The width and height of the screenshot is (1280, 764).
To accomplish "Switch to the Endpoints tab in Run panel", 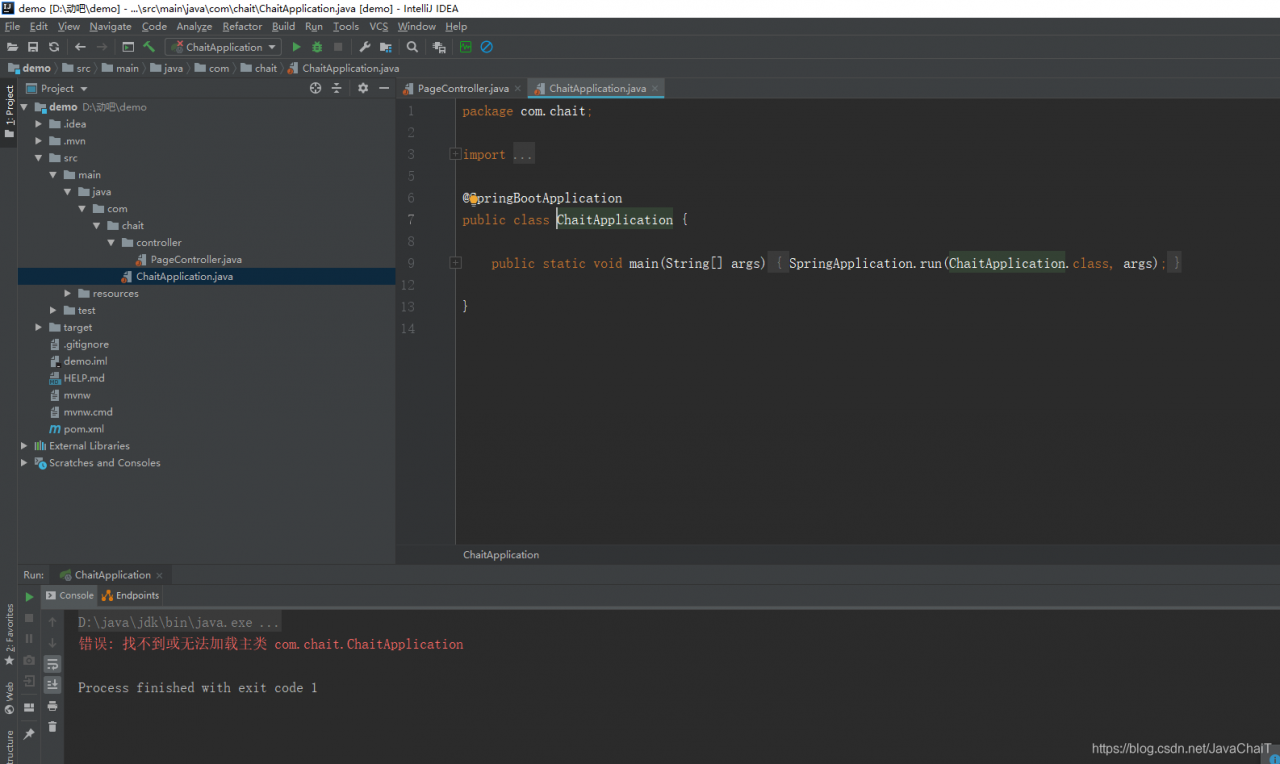I will pyautogui.click(x=131, y=595).
